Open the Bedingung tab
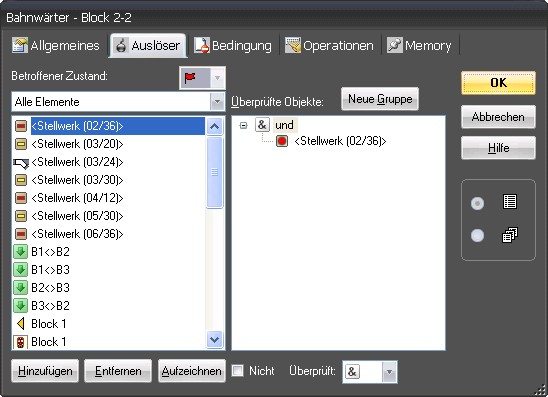Screen dimensions: 548x397 coord(233,45)
